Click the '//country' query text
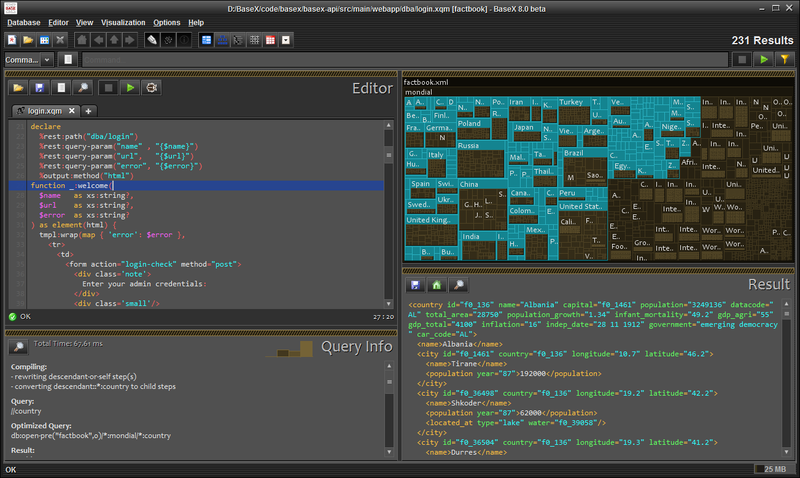Viewport: 800px width, 478px height. tap(26, 411)
